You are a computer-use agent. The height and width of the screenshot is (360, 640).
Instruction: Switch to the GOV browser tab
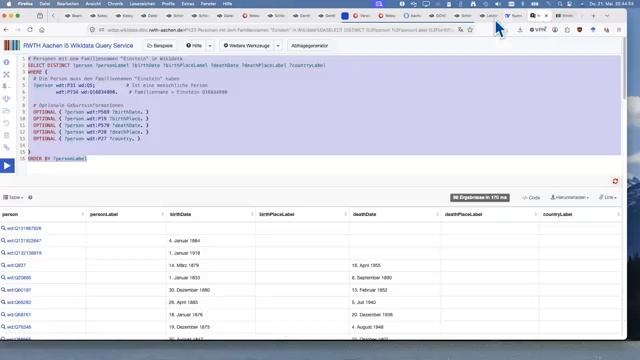point(438,16)
